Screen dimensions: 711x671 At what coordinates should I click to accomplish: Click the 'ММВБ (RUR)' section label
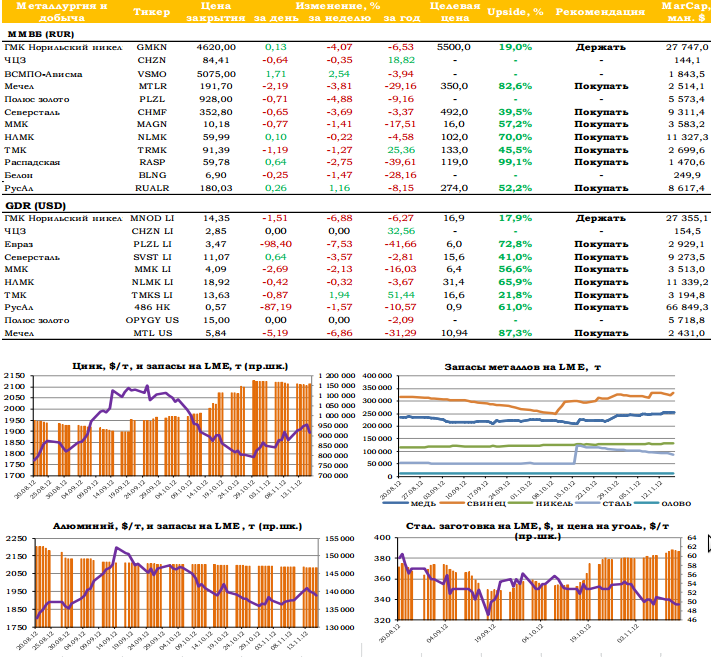[x=41, y=34]
